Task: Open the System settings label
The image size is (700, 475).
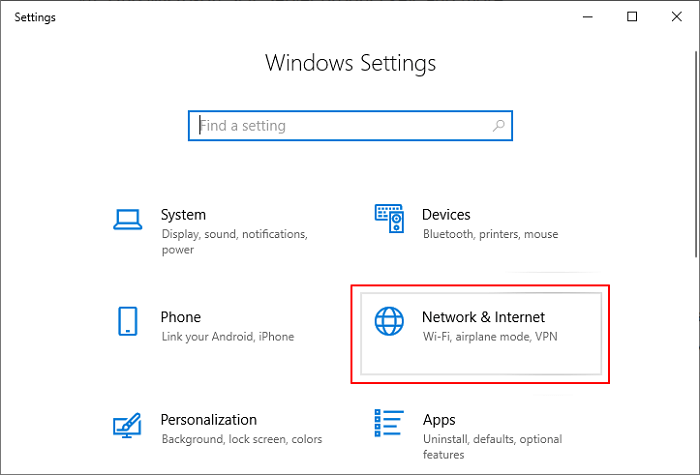Action: click(x=183, y=214)
